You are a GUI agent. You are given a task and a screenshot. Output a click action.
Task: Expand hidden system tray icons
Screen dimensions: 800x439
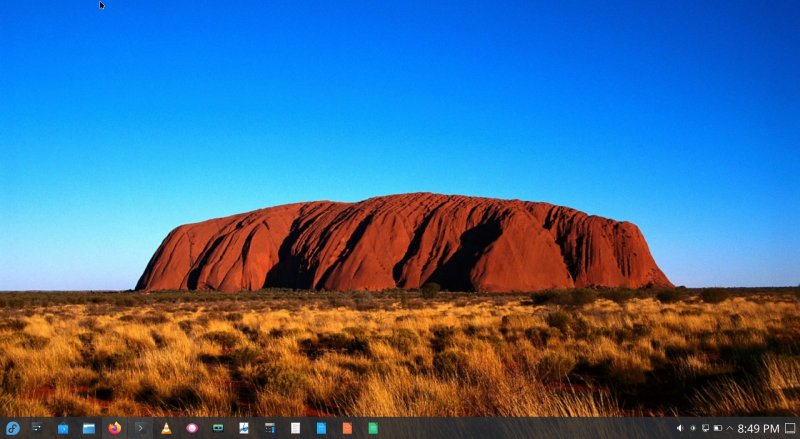[x=730, y=428]
